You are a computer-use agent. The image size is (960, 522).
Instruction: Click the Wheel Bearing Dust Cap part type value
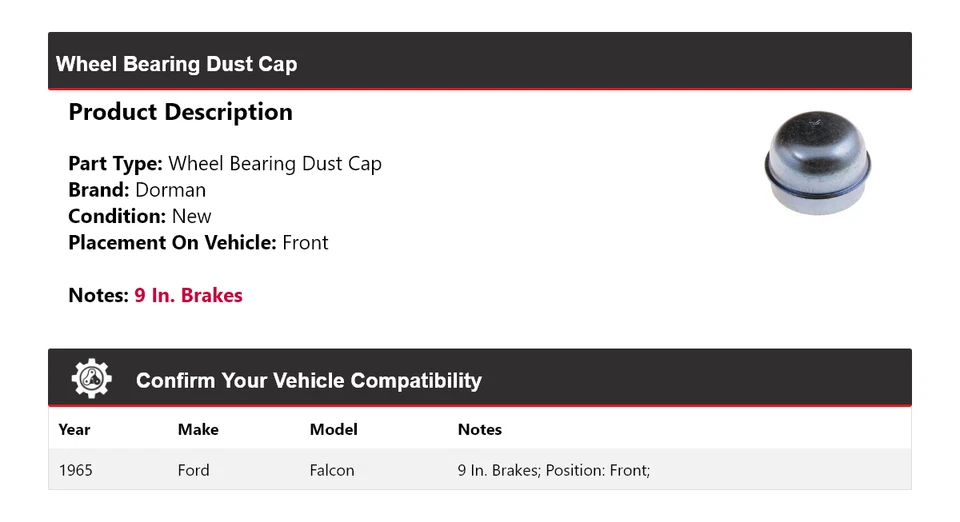coord(275,163)
